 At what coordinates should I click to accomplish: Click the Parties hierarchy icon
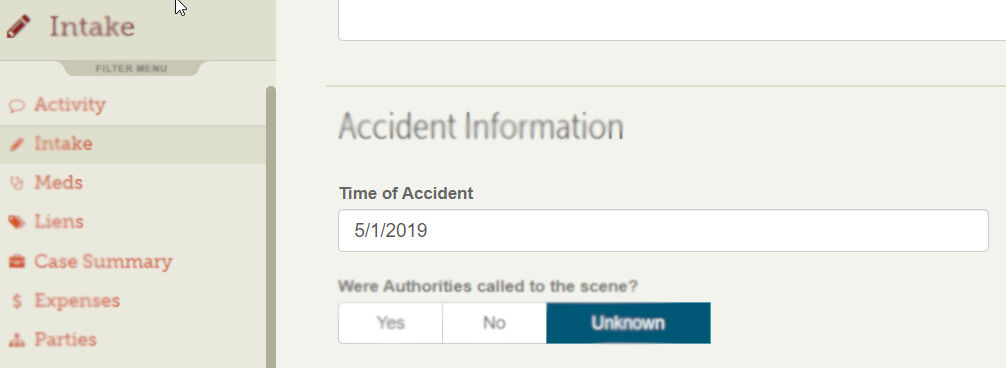pos(17,340)
